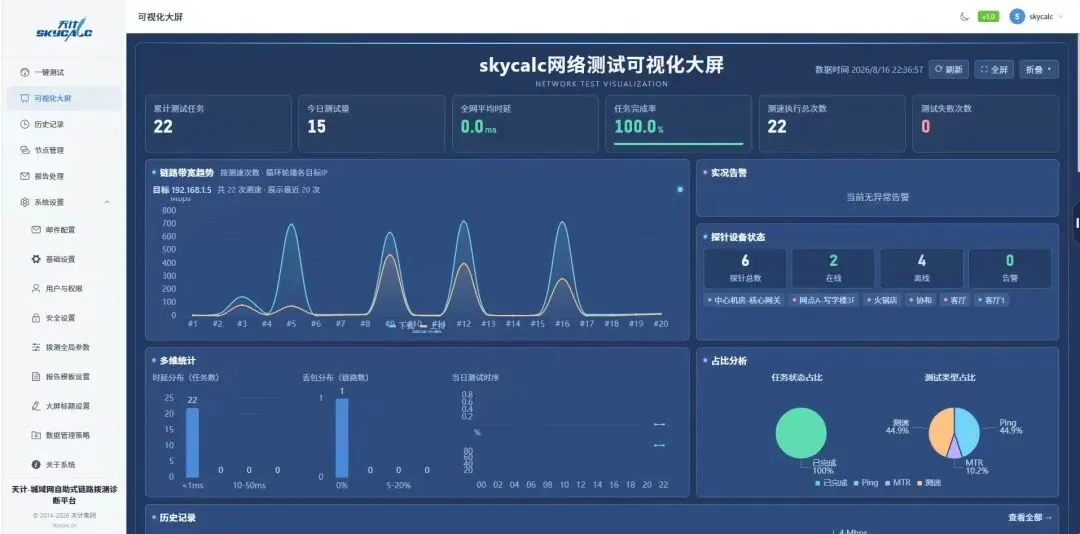
Task: Click the 客厅1 probe tag
Action: 993,300
